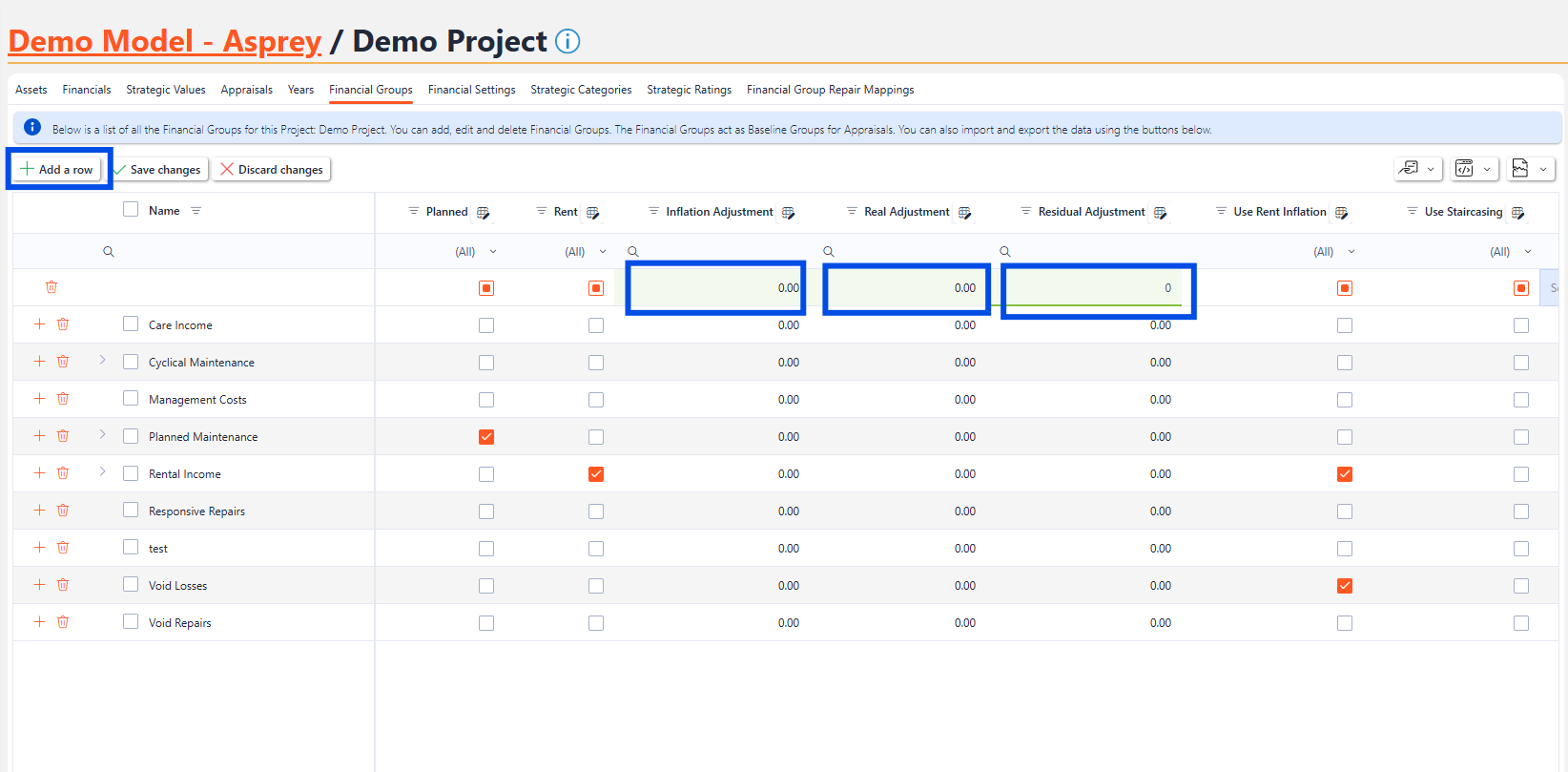
Task: Click the Discard changes button
Action: coord(272,170)
